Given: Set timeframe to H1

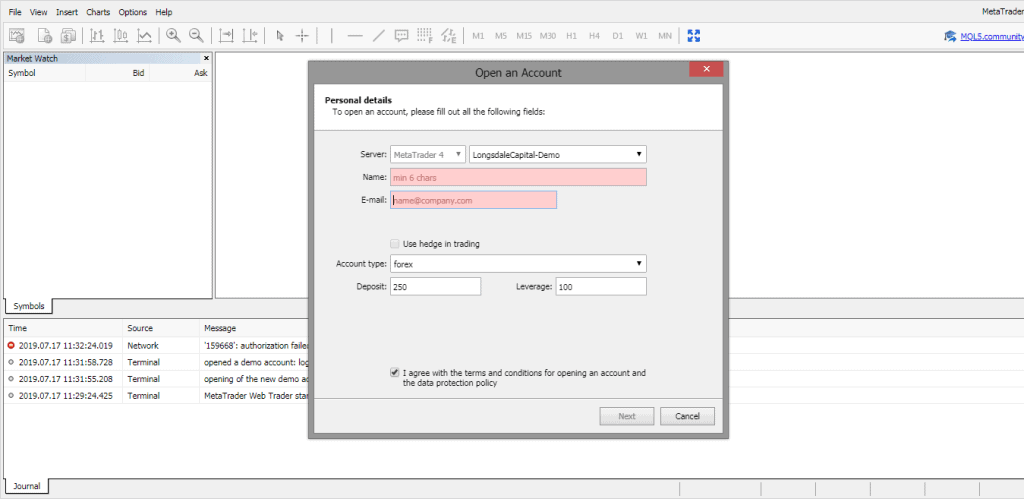Looking at the screenshot, I should pos(571,36).
